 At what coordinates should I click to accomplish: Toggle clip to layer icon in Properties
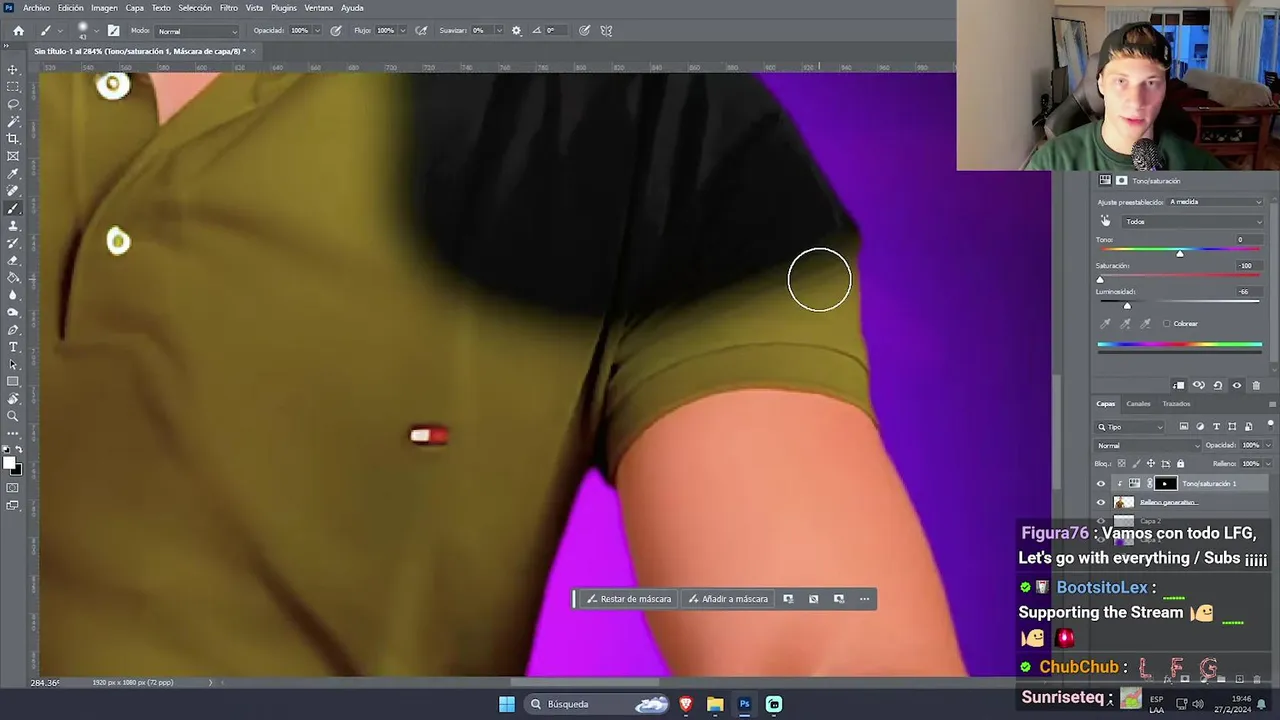coord(1179,385)
